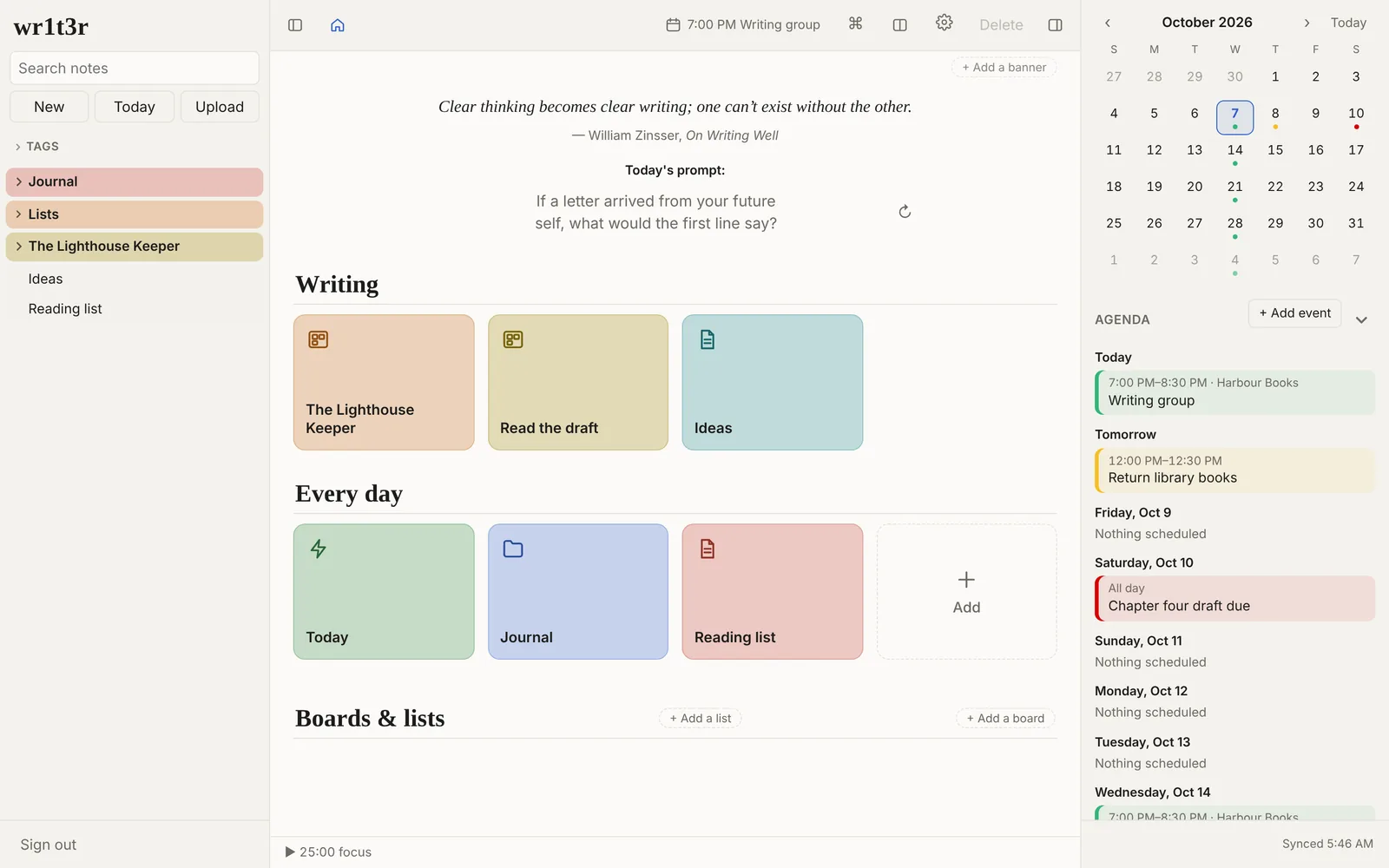Expand the Journal tag chevron

point(18,181)
